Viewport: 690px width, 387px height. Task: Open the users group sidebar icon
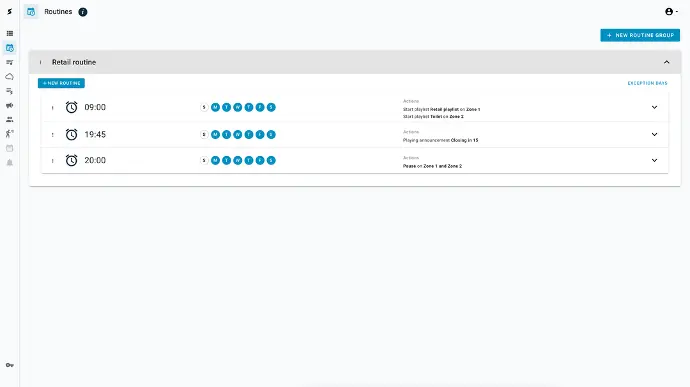point(10,120)
